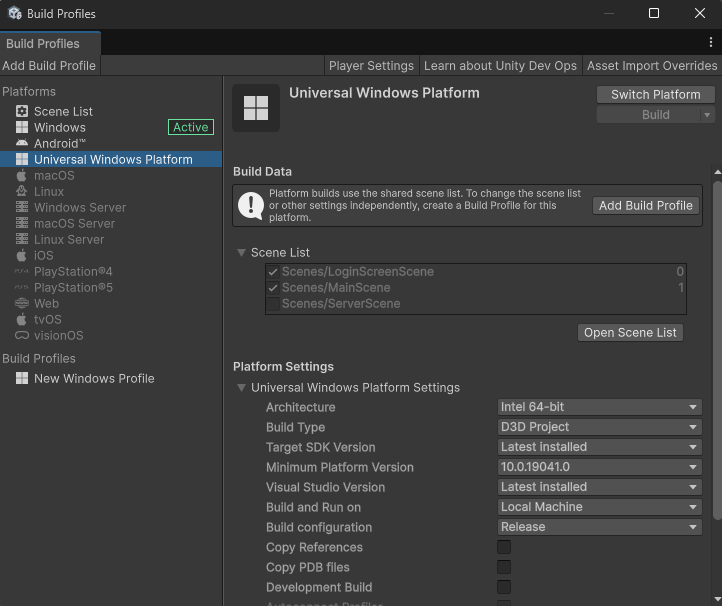Open the Build button dropdown arrow
Screen dimensions: 722x606
[707, 115]
